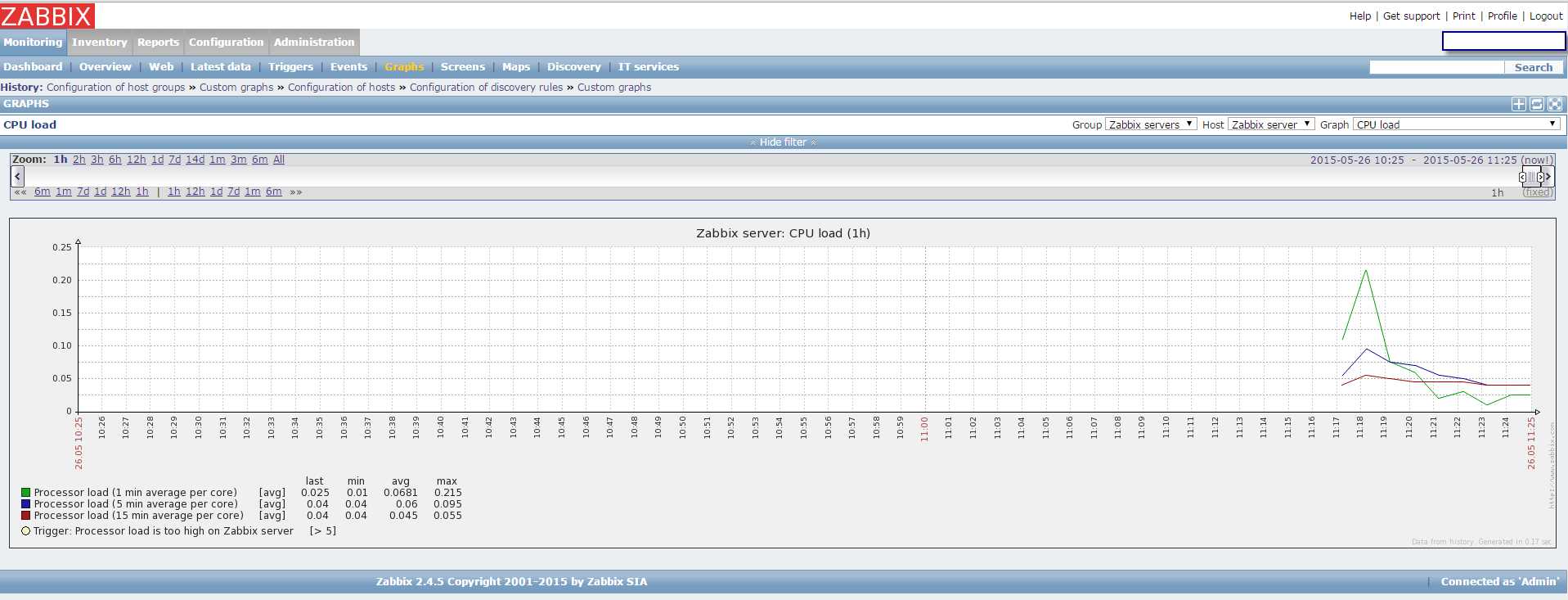The height and width of the screenshot is (600, 1568).
Task: Click the «« move-back arrows
Action: click(x=20, y=192)
